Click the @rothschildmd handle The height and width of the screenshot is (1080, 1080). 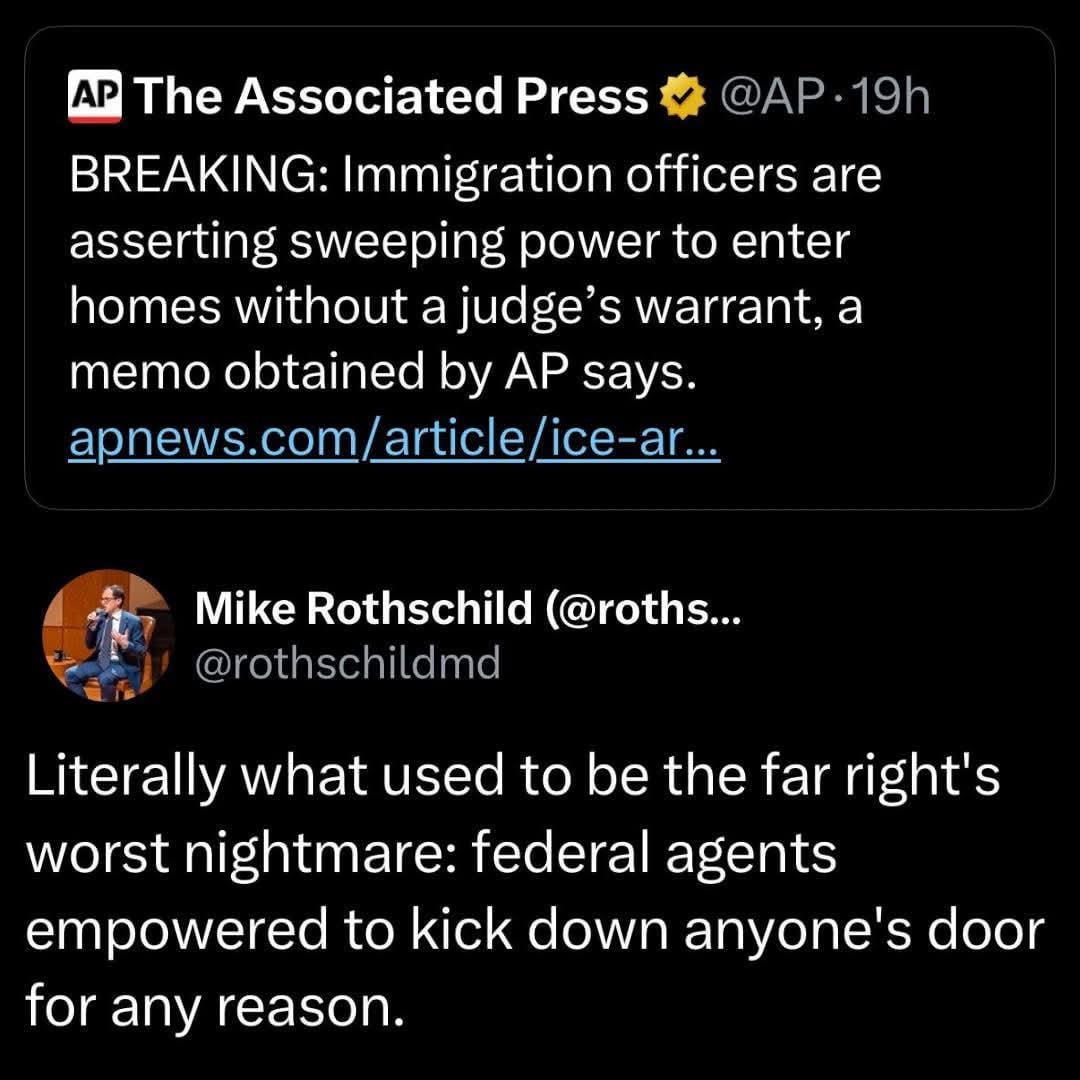(347, 662)
